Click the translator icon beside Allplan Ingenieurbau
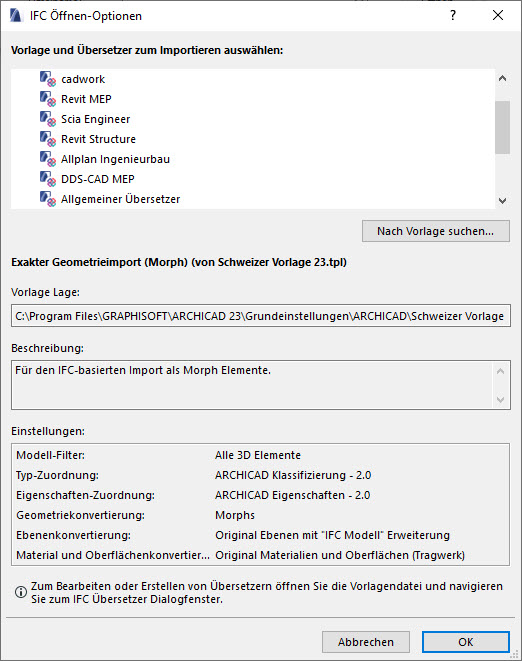The width and height of the screenshot is (522, 661). [x=48, y=159]
